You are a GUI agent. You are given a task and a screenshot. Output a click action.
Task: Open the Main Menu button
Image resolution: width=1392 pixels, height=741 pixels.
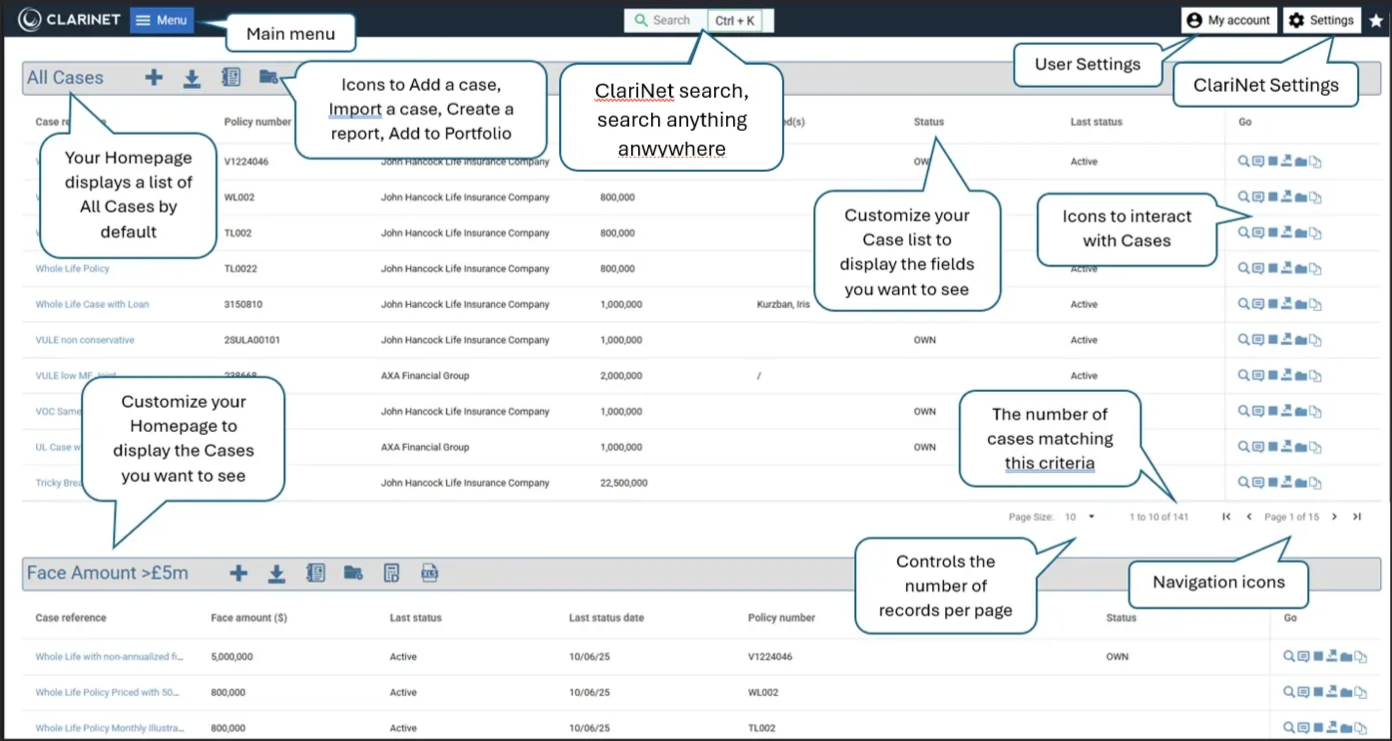(x=161, y=20)
